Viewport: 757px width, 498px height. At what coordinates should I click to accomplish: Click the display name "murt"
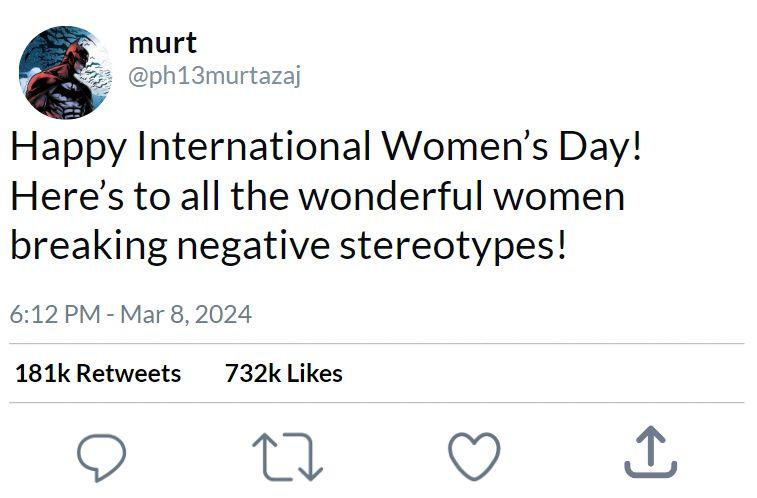(162, 43)
